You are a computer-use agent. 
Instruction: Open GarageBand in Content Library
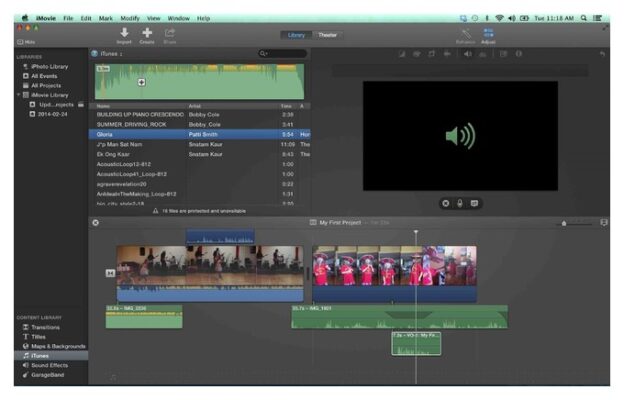(x=43, y=375)
